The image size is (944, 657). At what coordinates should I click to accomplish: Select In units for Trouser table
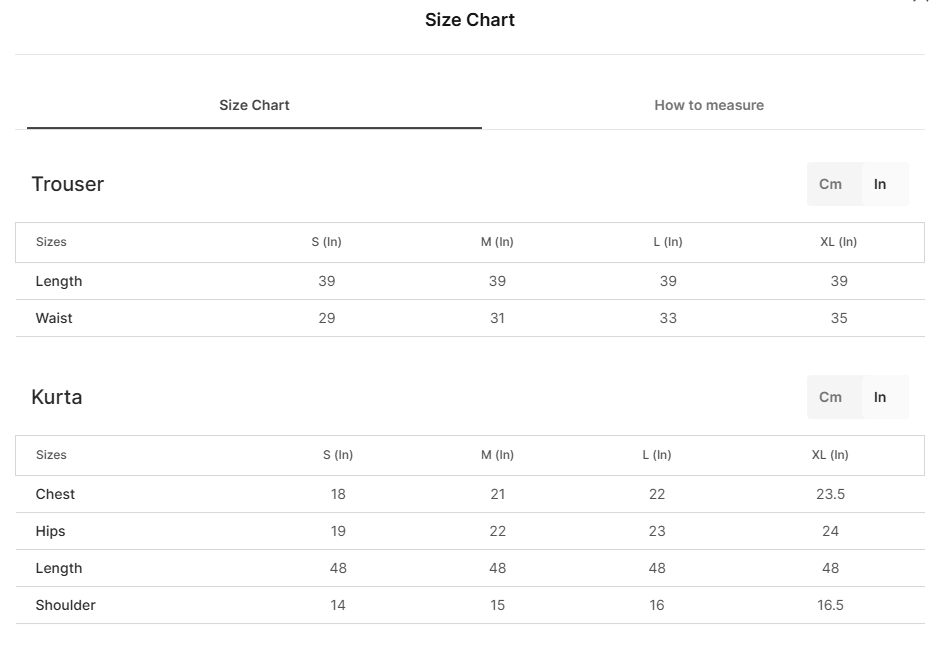(880, 184)
